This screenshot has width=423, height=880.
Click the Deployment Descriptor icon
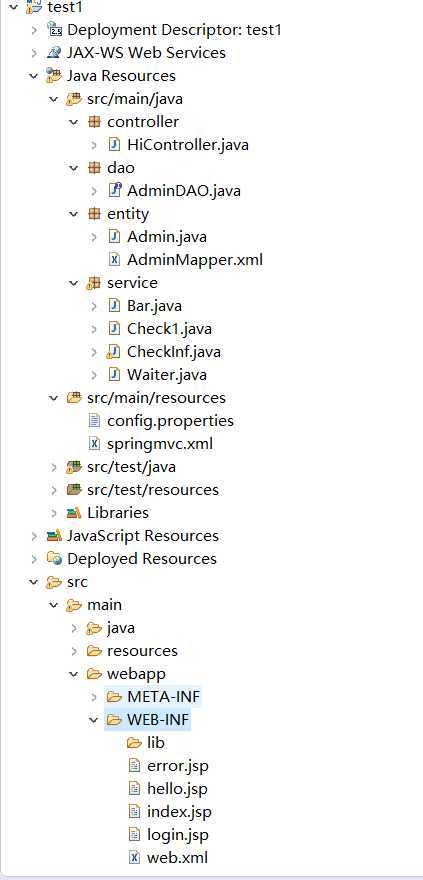(54, 30)
